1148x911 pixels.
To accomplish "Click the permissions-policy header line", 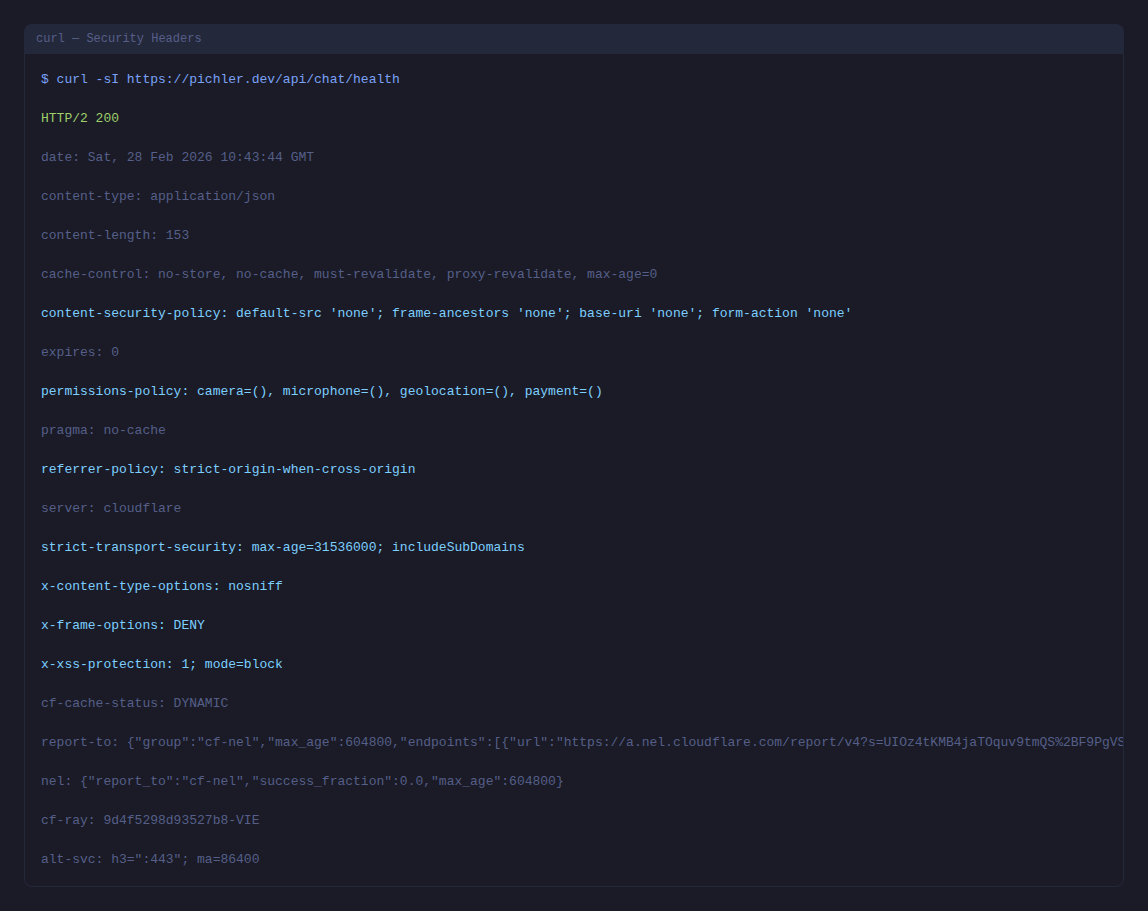I will coord(321,391).
